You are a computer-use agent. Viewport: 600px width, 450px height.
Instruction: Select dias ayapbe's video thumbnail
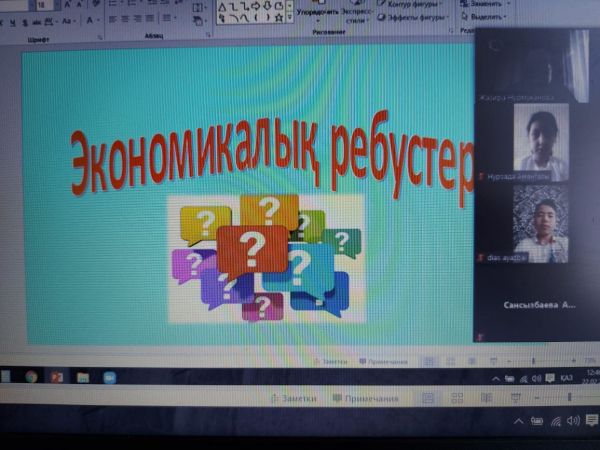(x=540, y=225)
